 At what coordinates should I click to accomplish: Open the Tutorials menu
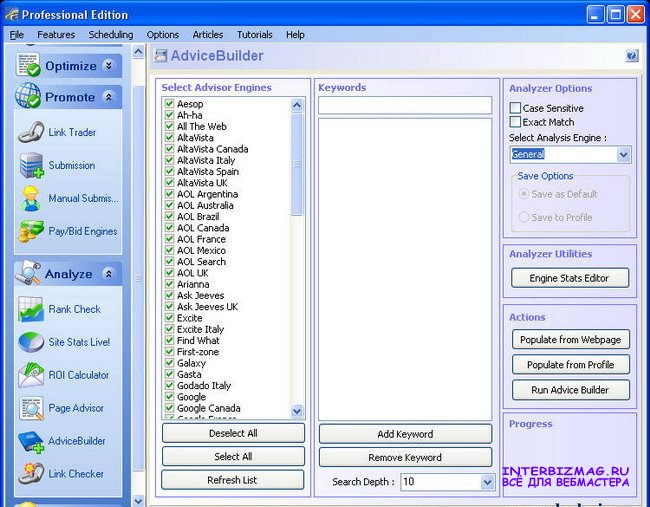pyautogui.click(x=255, y=35)
